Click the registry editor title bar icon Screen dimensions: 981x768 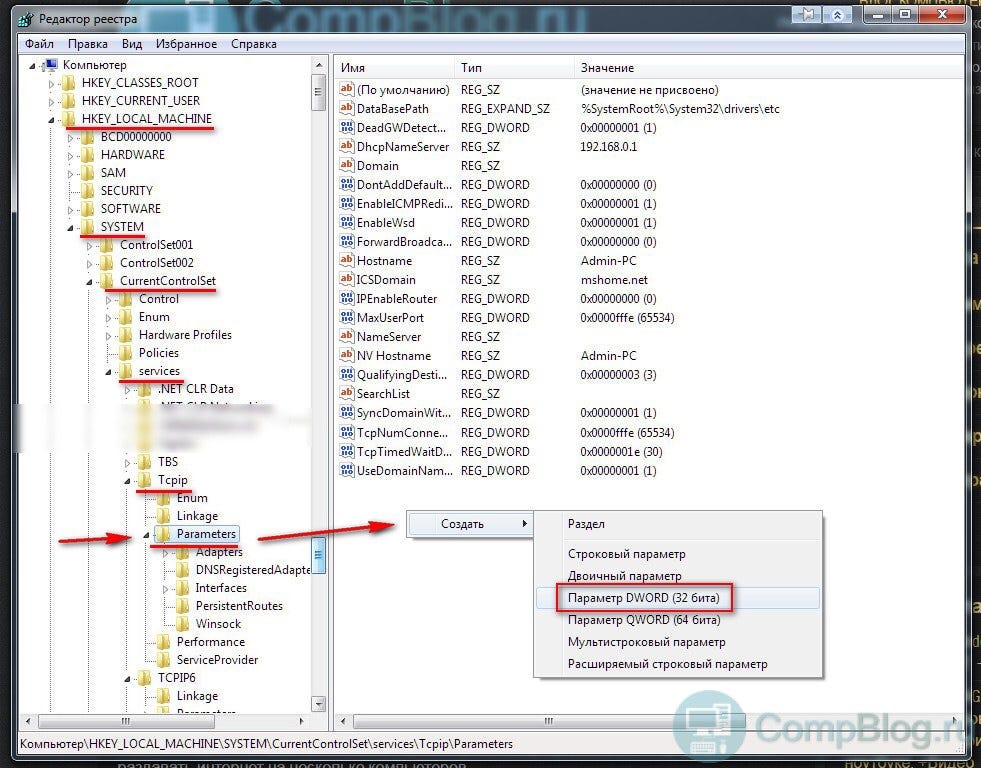[x=26, y=19]
